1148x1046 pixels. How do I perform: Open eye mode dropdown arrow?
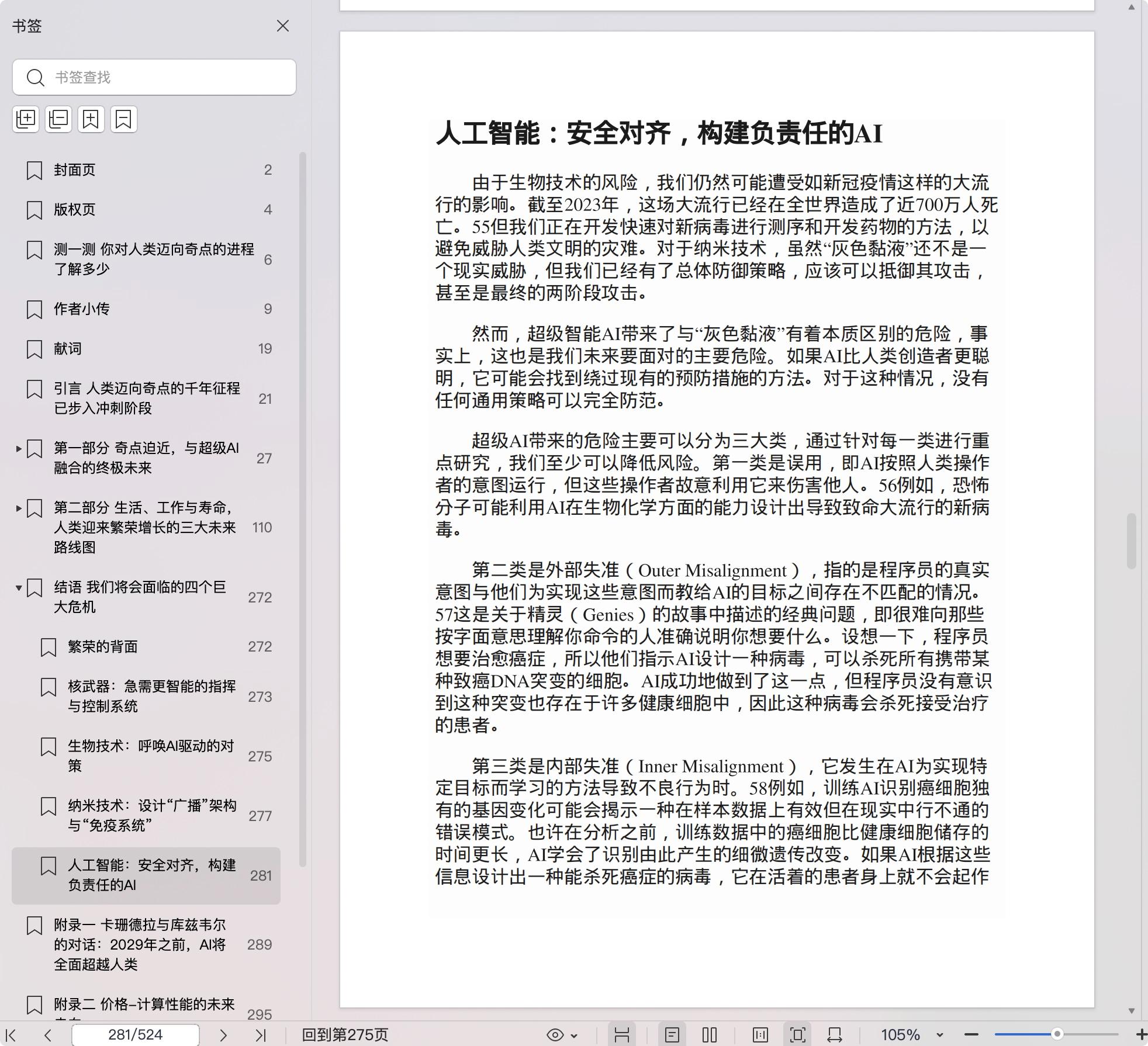574,1035
